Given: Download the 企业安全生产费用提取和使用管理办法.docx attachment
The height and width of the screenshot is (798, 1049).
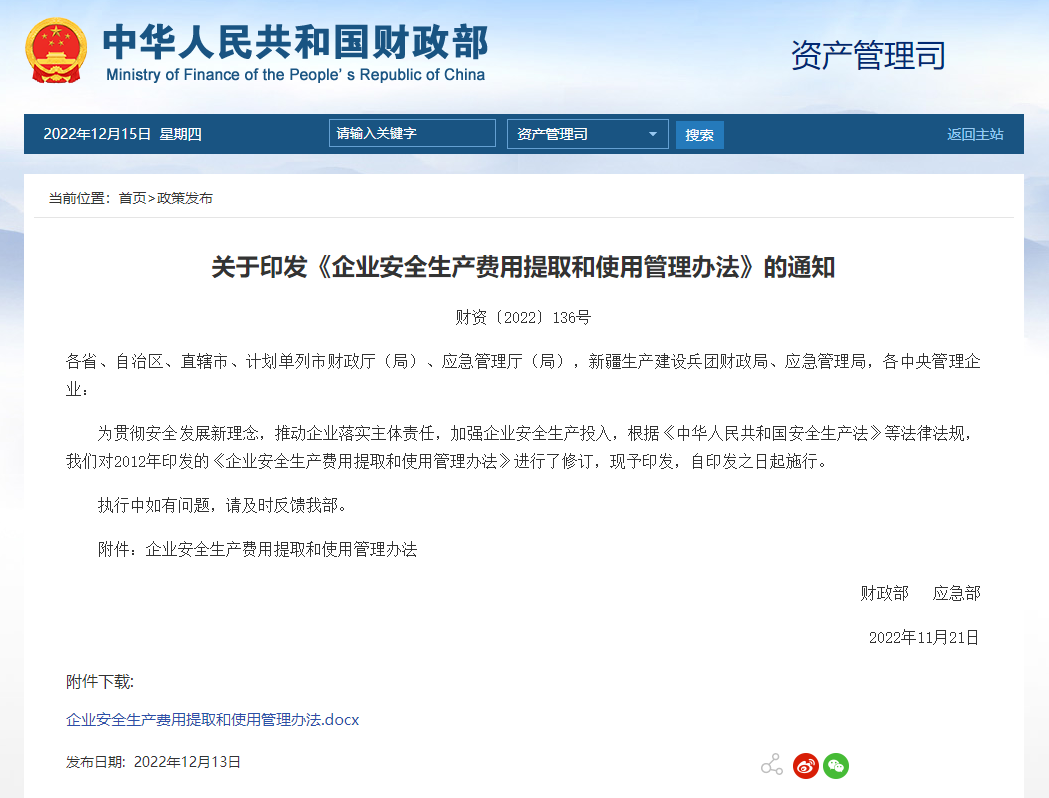Looking at the screenshot, I should point(211,719).
